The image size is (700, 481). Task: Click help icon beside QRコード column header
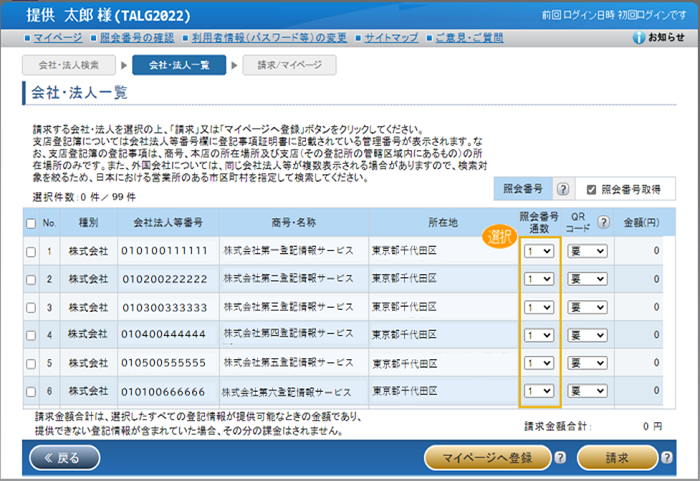(x=603, y=222)
